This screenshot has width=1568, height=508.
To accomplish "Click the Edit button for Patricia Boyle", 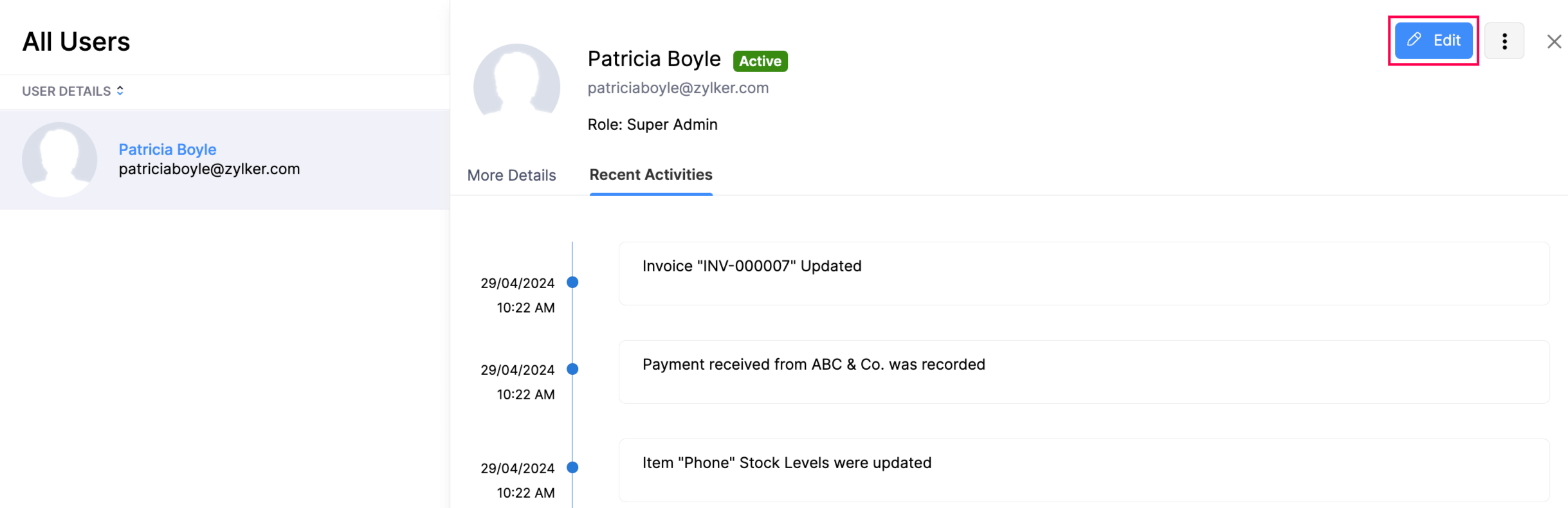I will (1433, 41).
